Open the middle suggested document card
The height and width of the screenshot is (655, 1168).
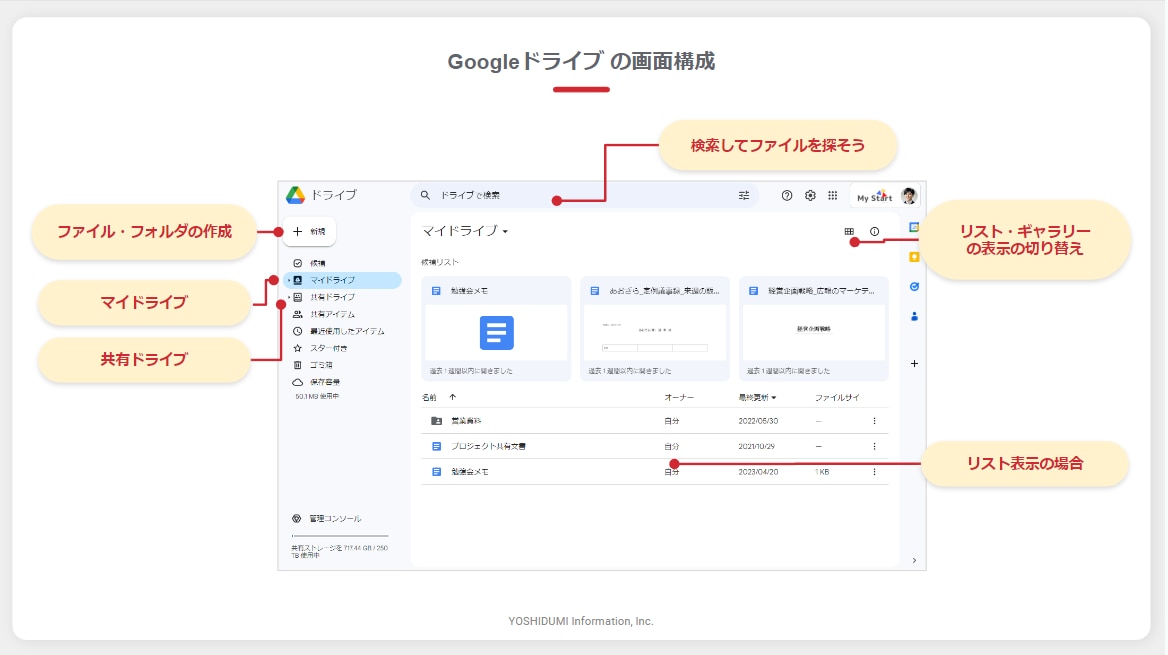(x=655, y=329)
